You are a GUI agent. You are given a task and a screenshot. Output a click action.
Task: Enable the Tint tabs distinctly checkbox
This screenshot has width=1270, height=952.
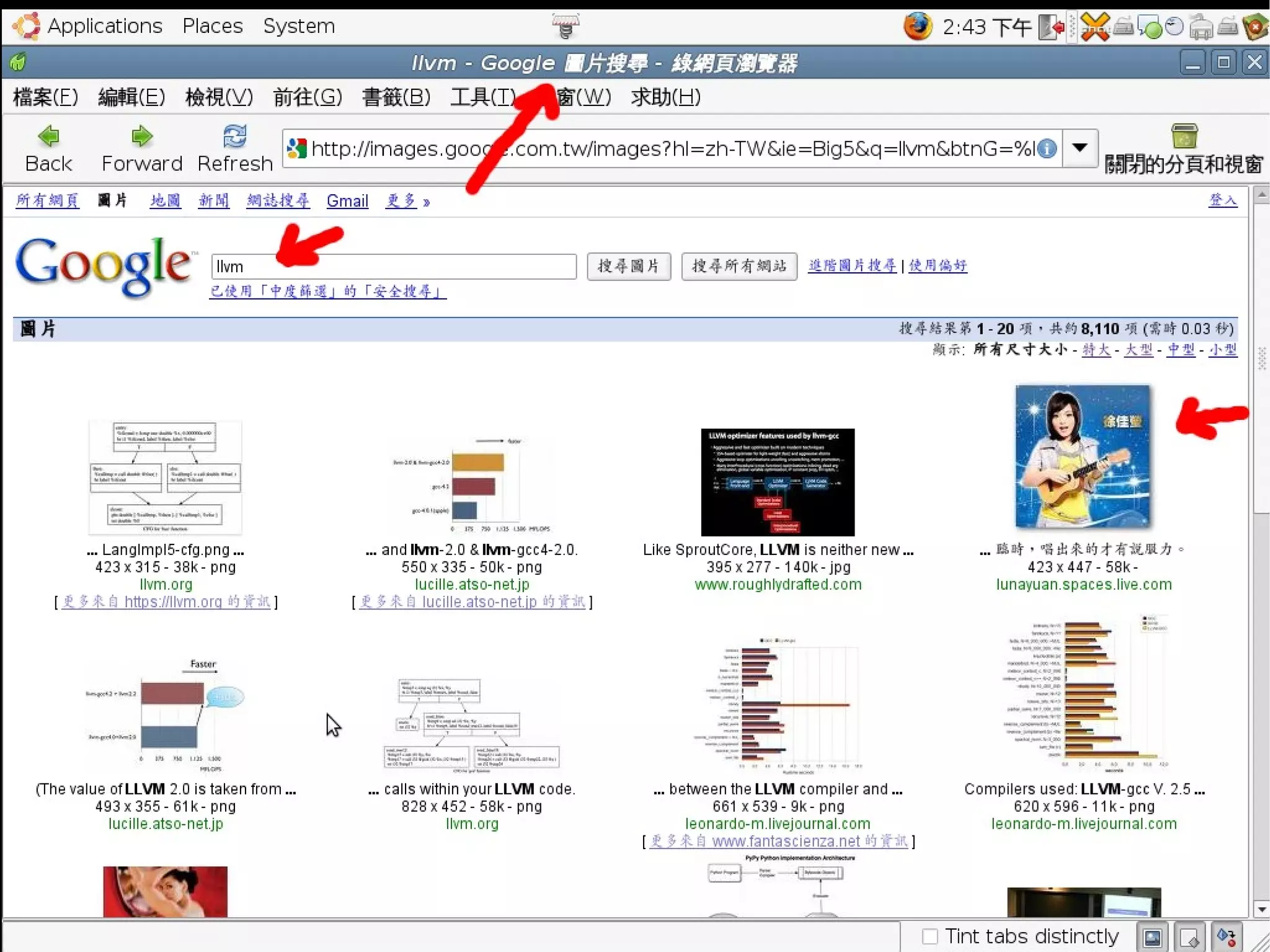pyautogui.click(x=930, y=936)
